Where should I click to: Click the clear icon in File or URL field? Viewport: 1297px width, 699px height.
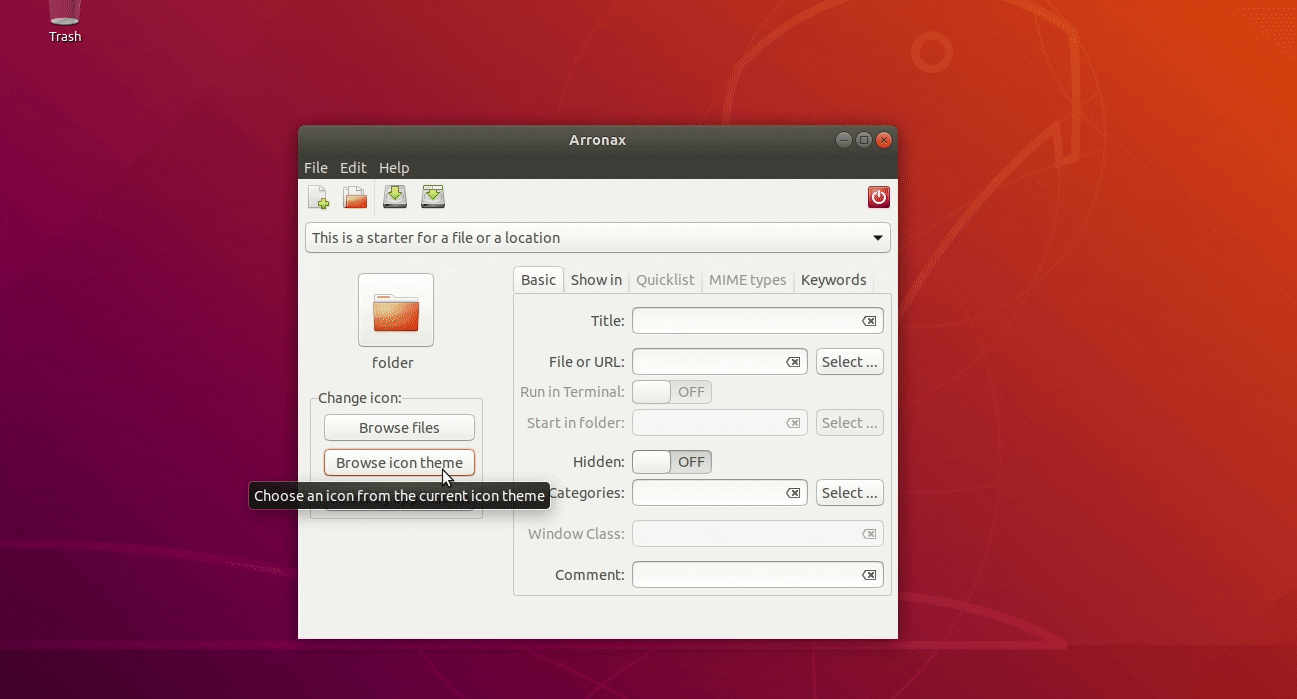(793, 362)
